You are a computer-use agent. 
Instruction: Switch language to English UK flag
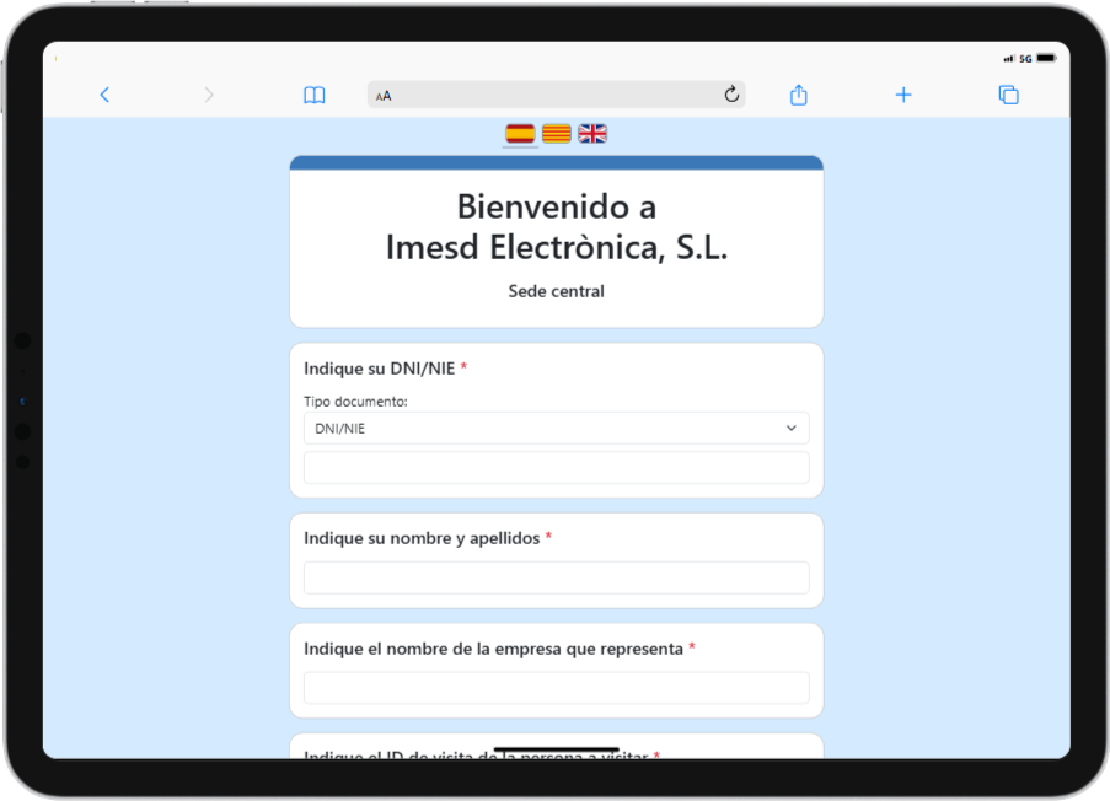click(x=593, y=134)
